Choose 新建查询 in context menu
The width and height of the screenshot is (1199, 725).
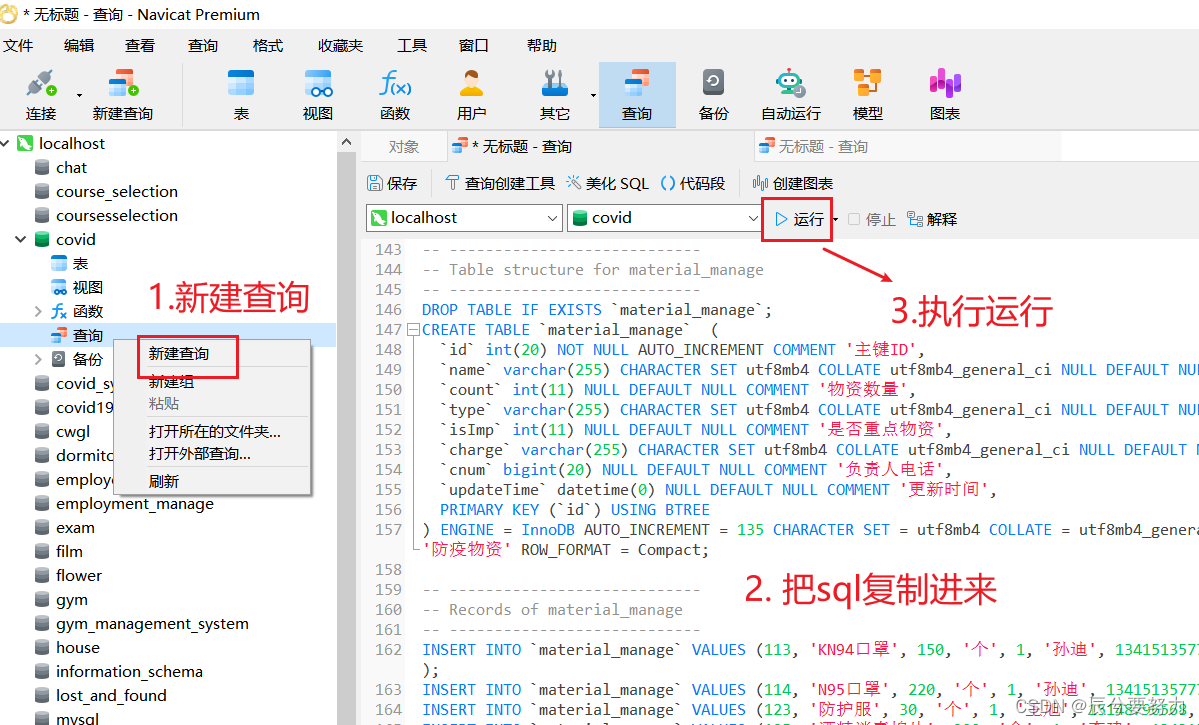click(x=179, y=354)
